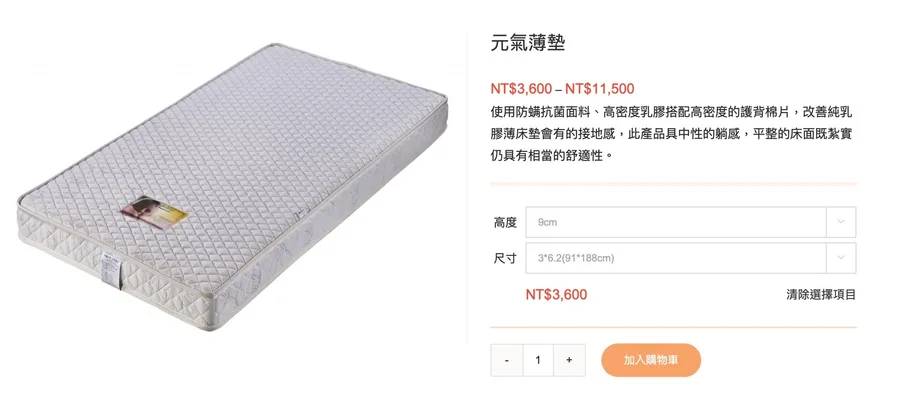The height and width of the screenshot is (410, 900).
Task: Click the price range NT$3,600 – NT$11,500
Action: [x=562, y=89]
